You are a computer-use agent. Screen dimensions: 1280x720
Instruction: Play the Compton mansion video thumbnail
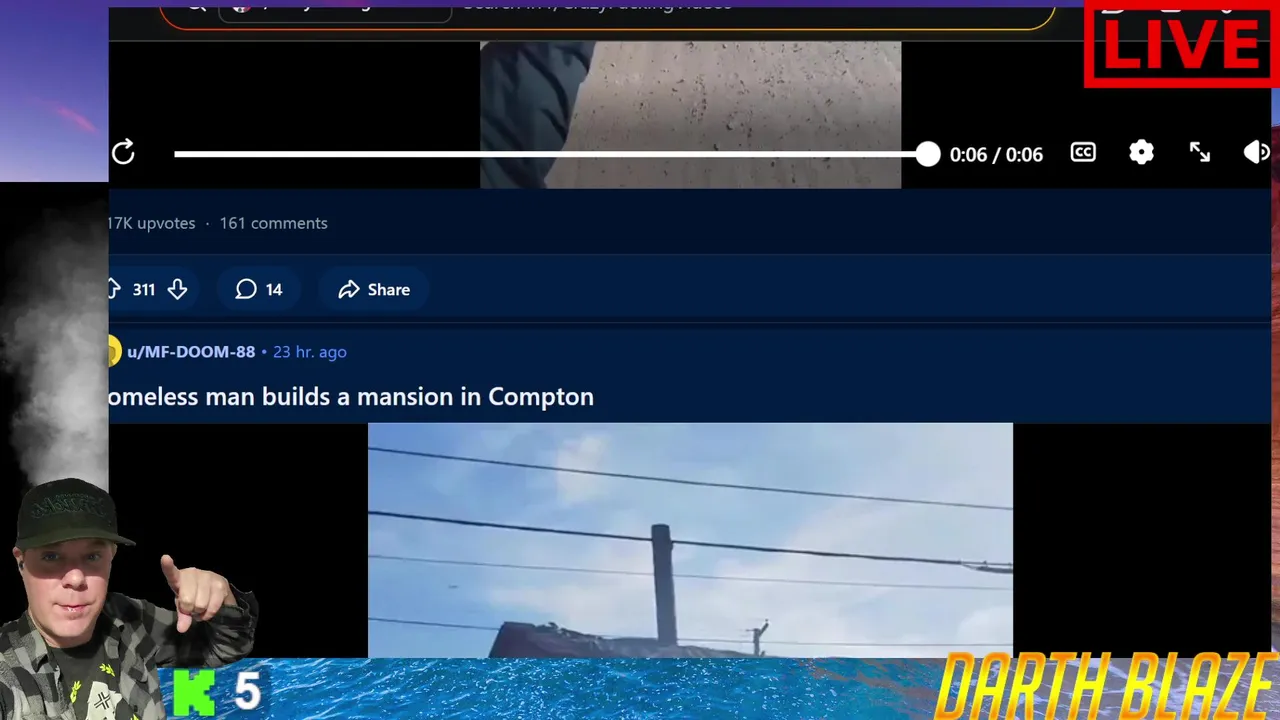pos(690,540)
